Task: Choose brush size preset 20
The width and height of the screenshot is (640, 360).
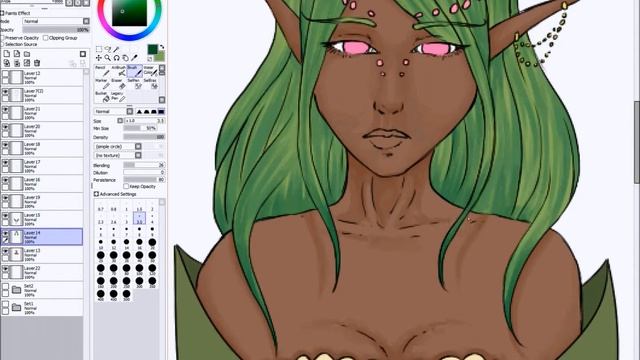Action: tap(152, 244)
